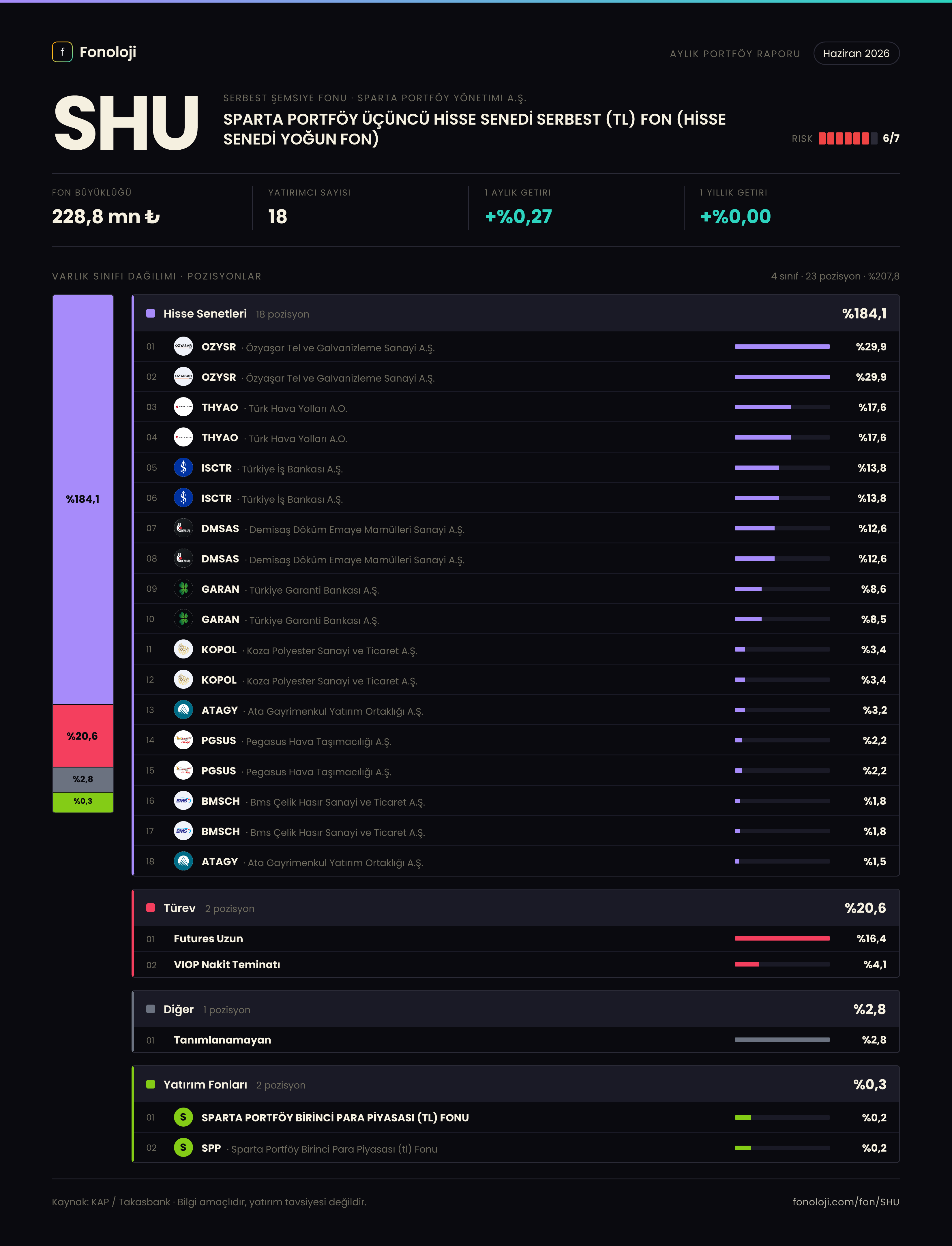Click the SPP ticker text
952x1246 pixels.
pos(211,1148)
